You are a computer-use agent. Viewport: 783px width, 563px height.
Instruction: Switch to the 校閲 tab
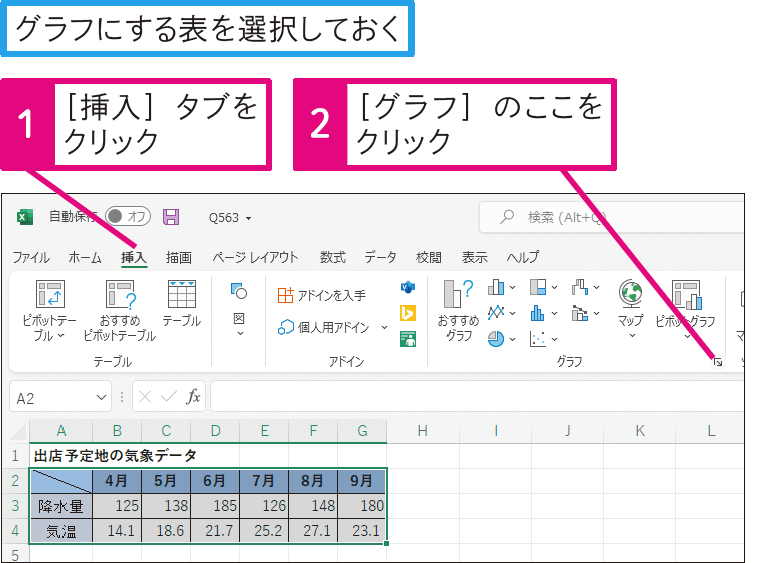pos(428,257)
